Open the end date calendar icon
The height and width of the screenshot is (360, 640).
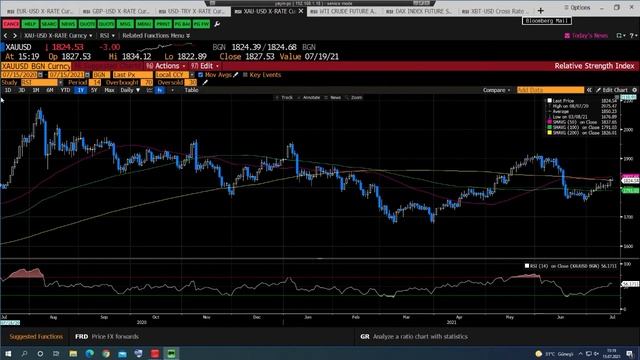point(87,75)
